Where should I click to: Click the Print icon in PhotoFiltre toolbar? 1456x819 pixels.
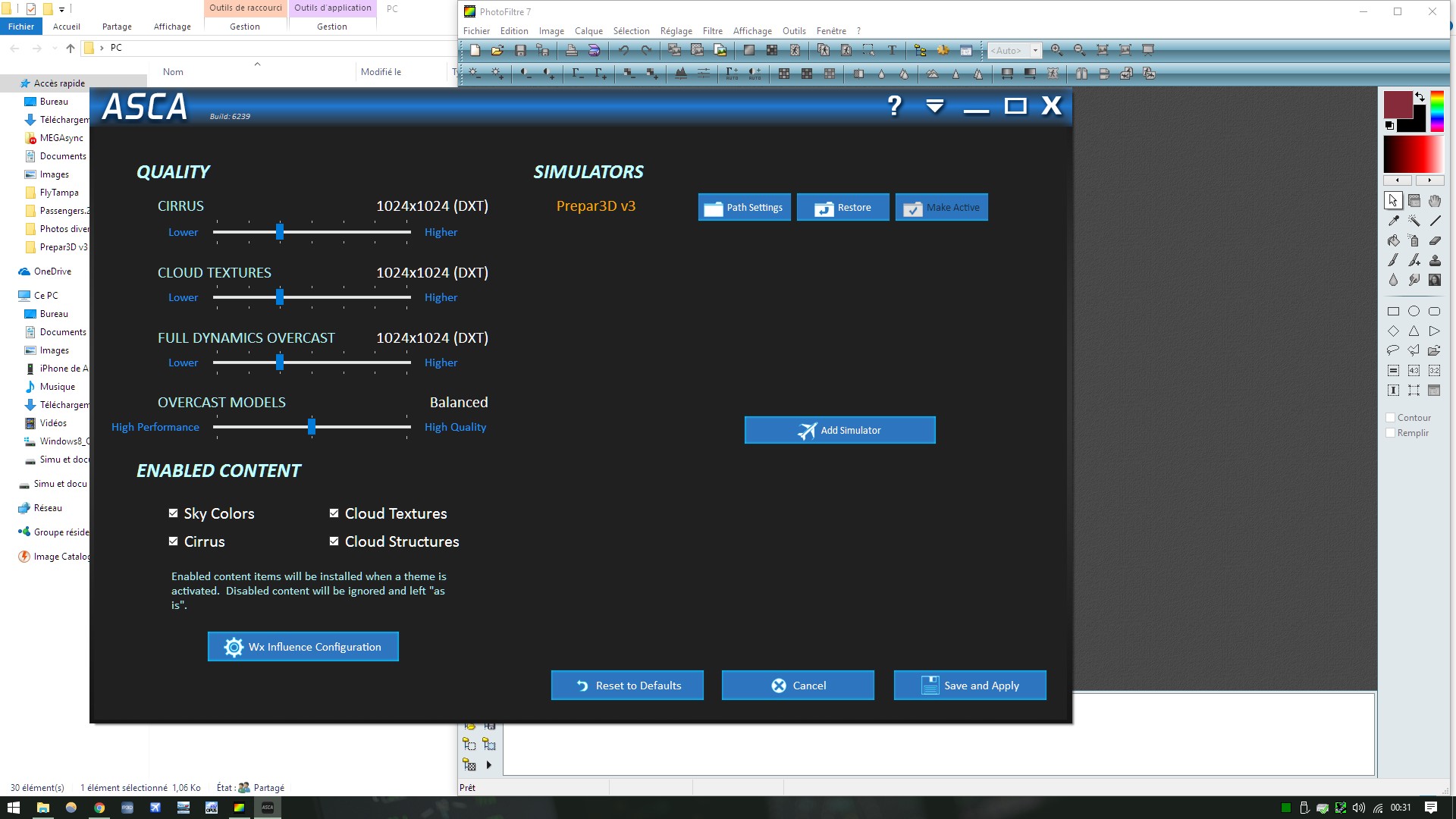571,50
